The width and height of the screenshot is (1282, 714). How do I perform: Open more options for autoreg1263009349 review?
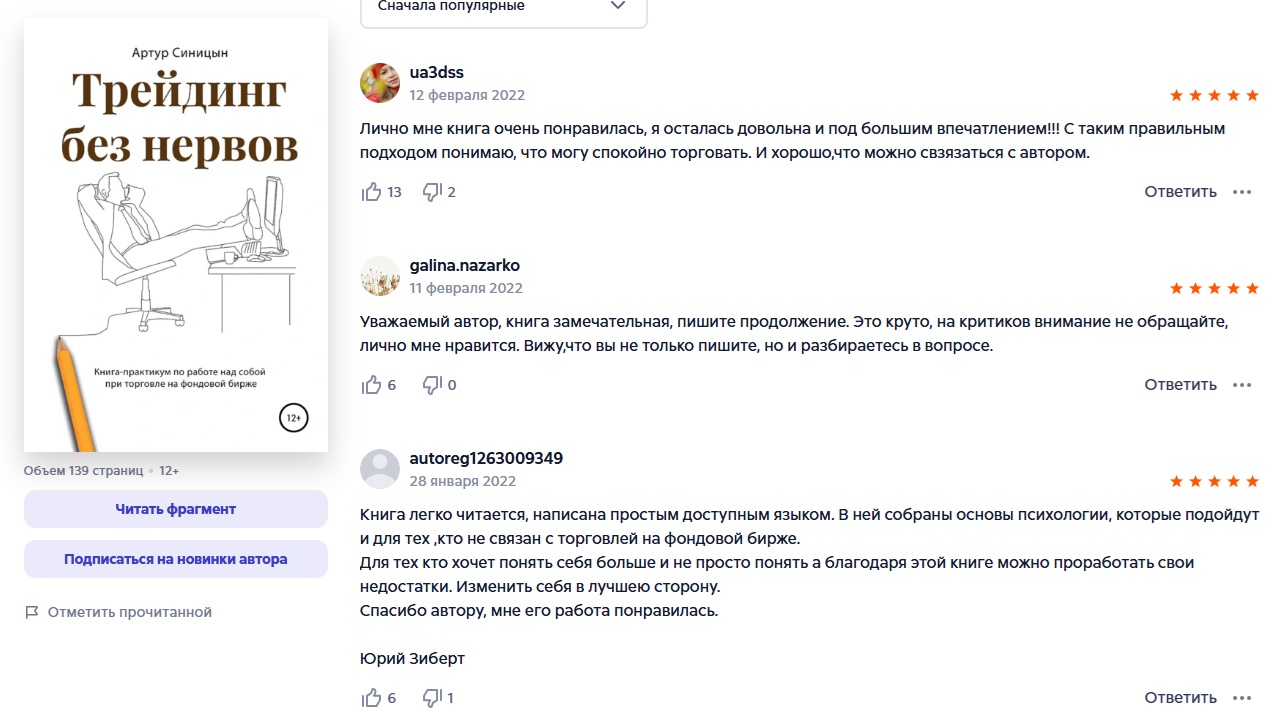pos(1242,698)
